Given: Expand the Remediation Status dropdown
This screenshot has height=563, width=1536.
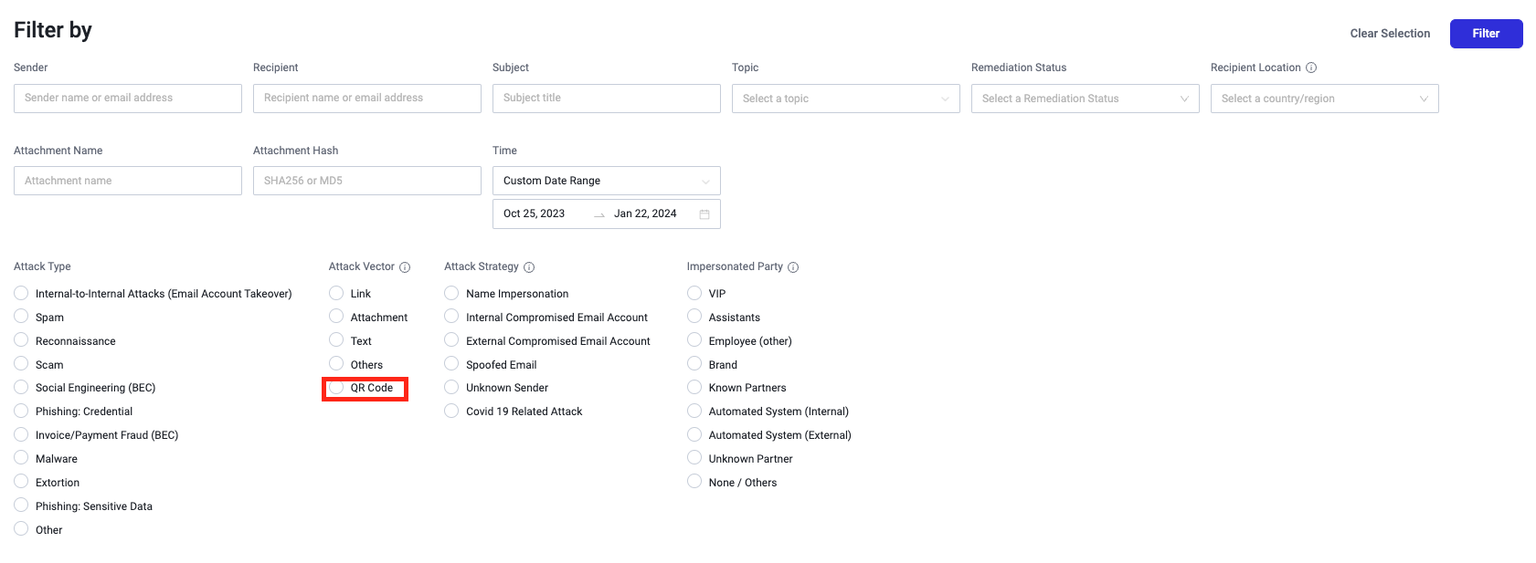Looking at the screenshot, I should pyautogui.click(x=1084, y=99).
